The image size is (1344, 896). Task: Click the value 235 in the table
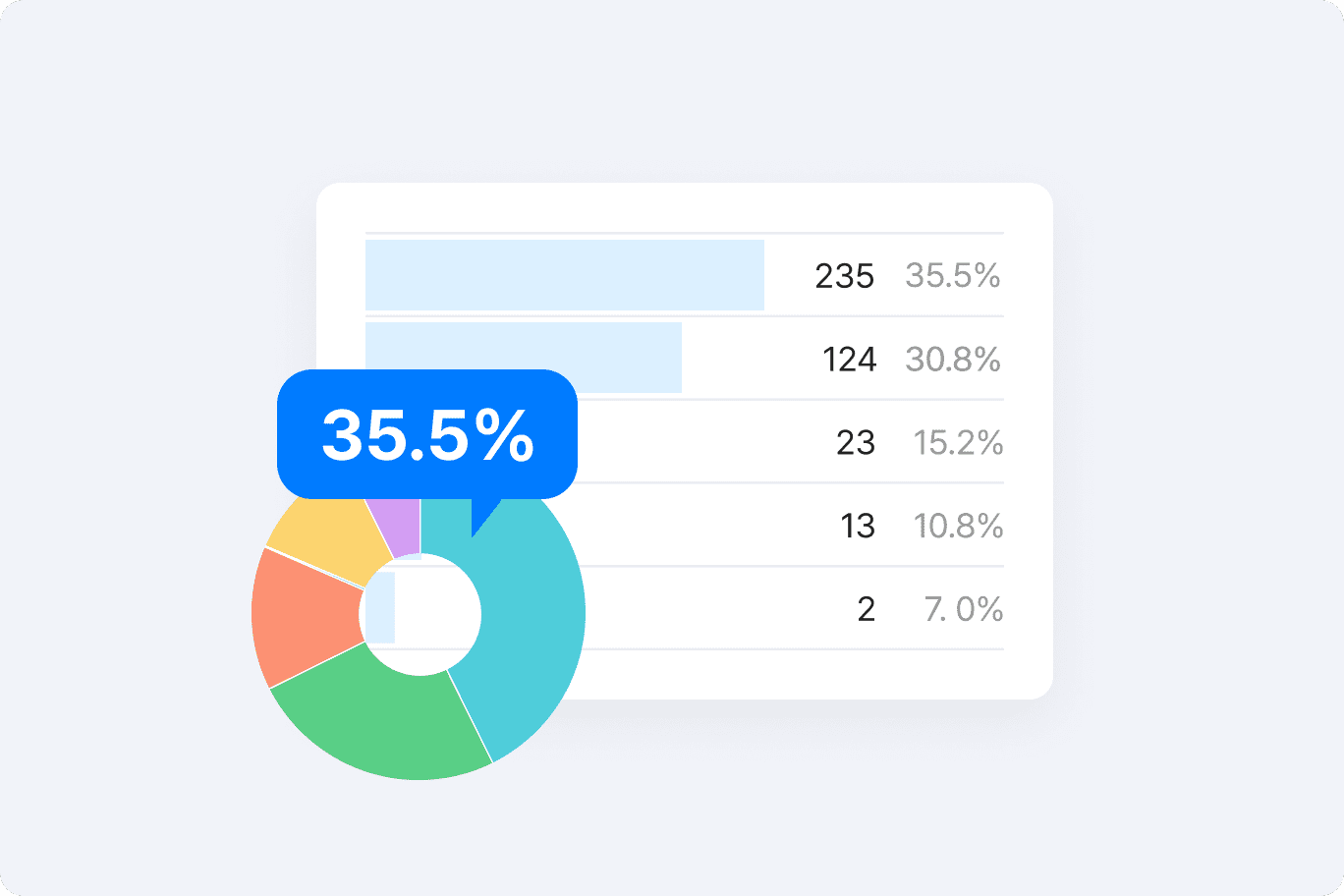(844, 276)
